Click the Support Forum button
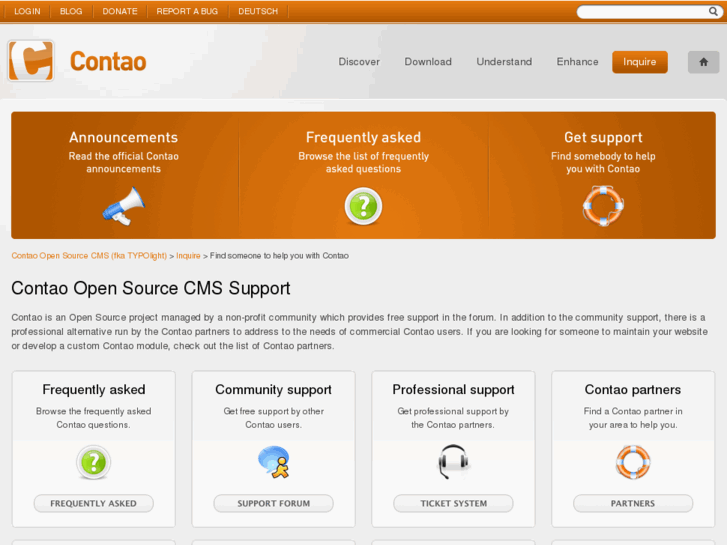 coord(274,503)
